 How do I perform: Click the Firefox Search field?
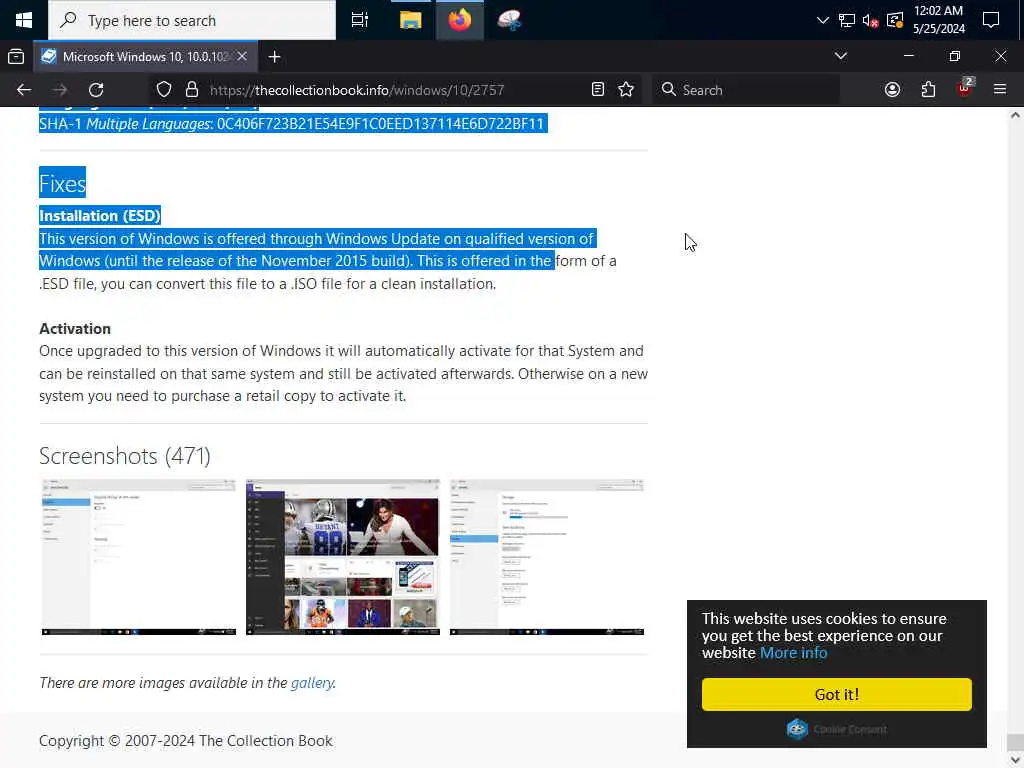[746, 89]
